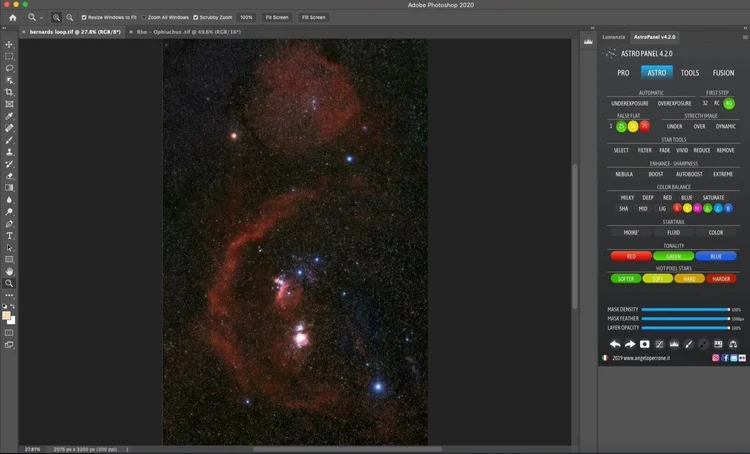Adjust the Mask Density slider

(685, 310)
